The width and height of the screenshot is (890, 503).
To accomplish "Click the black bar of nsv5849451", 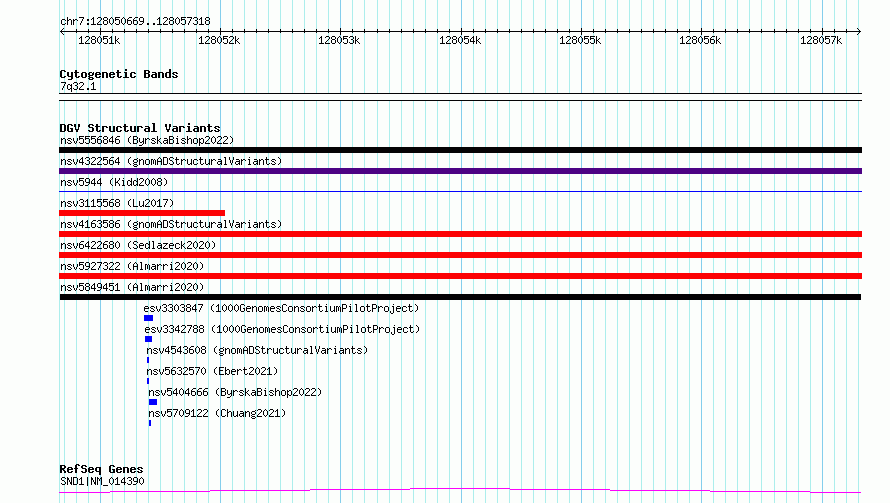I will [460, 297].
